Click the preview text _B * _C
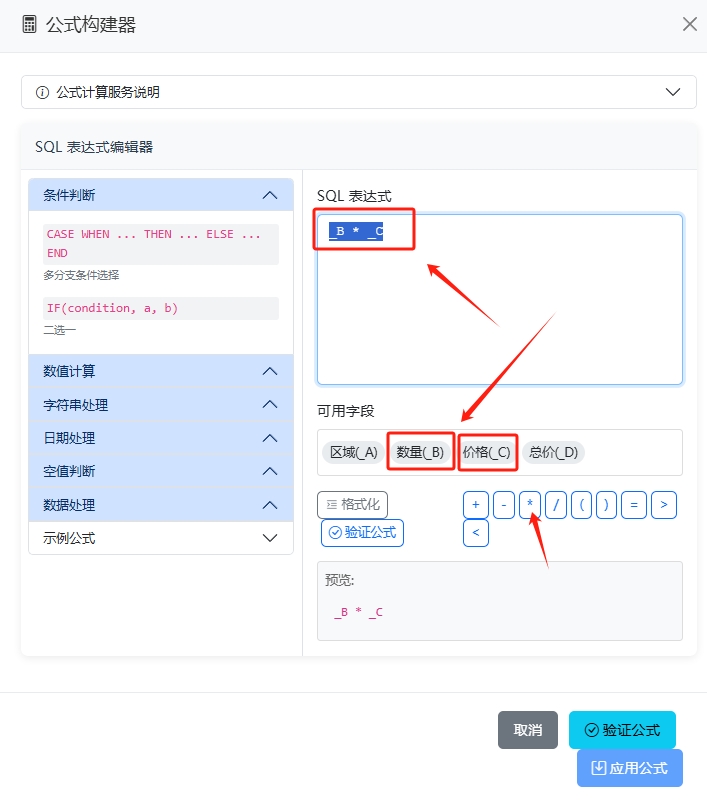This screenshot has width=707, height=801. 358,612
